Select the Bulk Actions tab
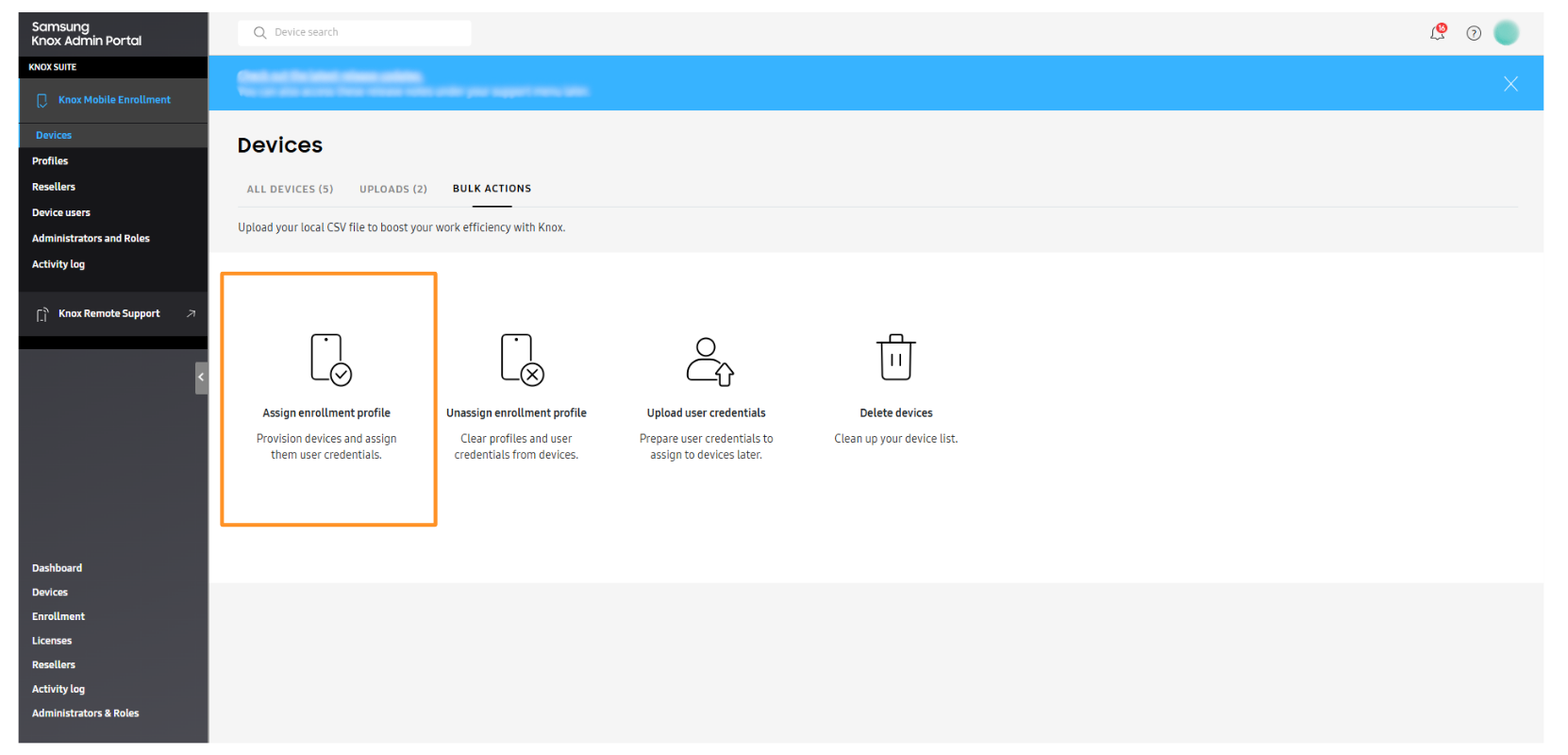The width and height of the screenshot is (1568, 755). [492, 189]
